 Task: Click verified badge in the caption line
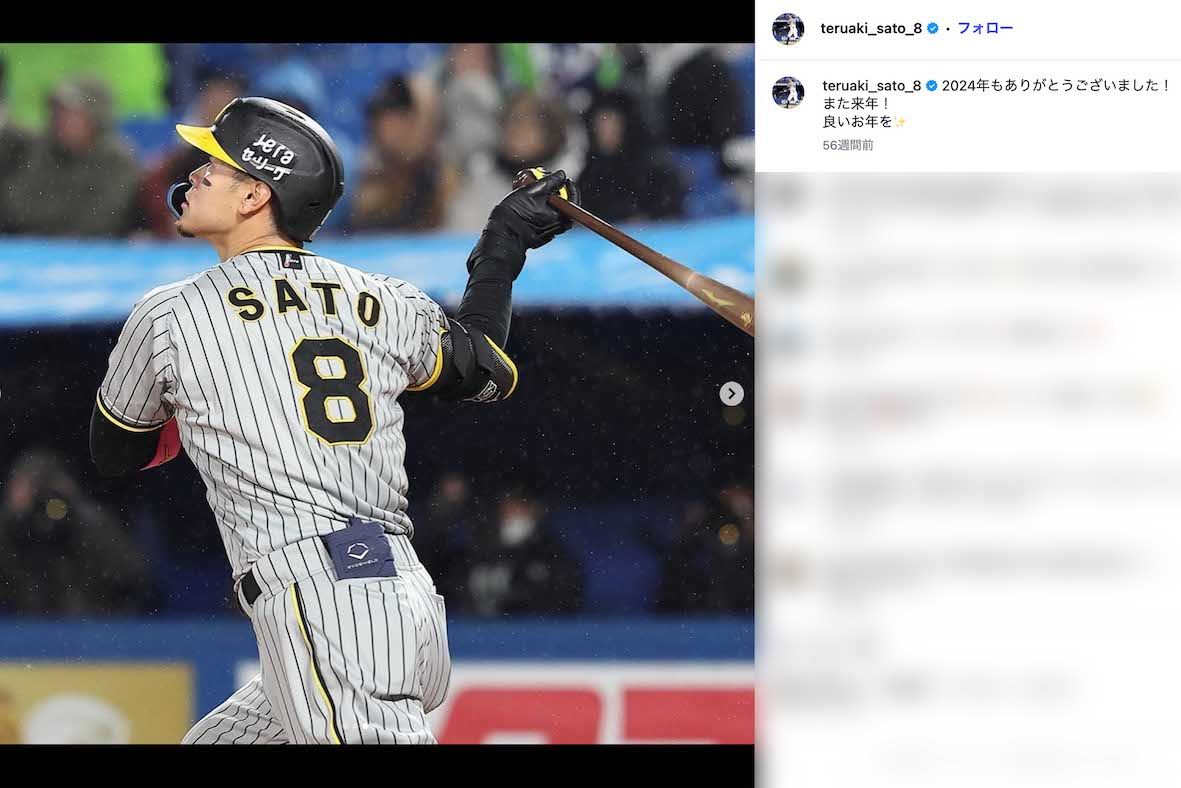click(931, 86)
